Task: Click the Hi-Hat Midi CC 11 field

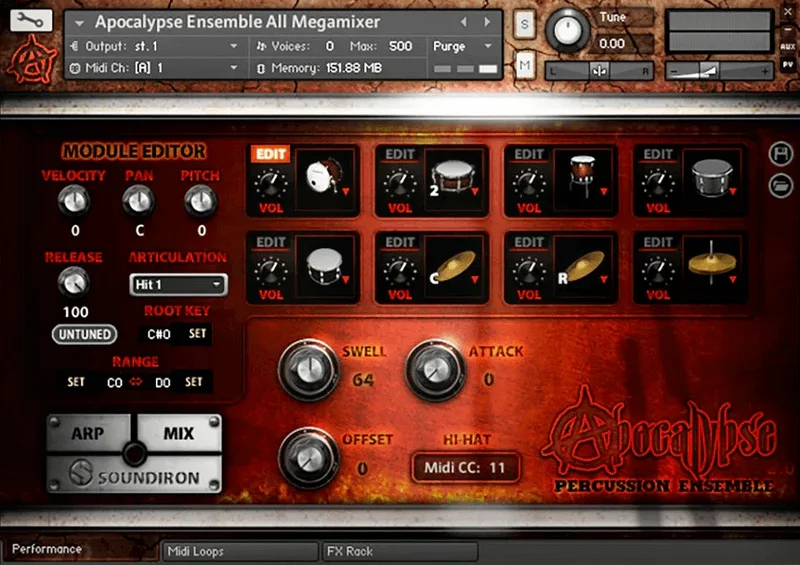Action: click(x=465, y=467)
